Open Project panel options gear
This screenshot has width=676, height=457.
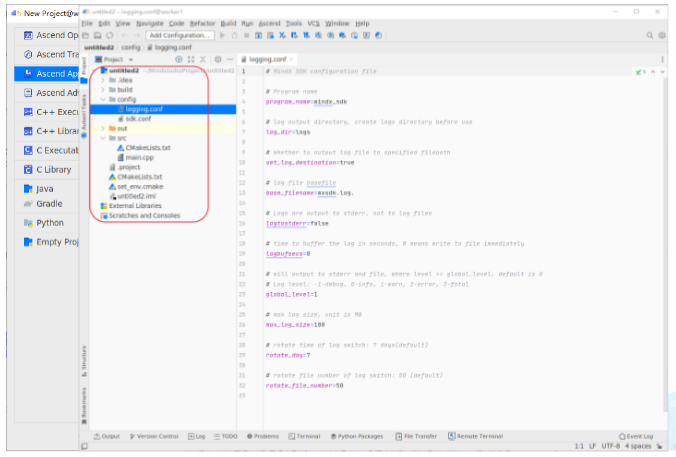pos(218,59)
